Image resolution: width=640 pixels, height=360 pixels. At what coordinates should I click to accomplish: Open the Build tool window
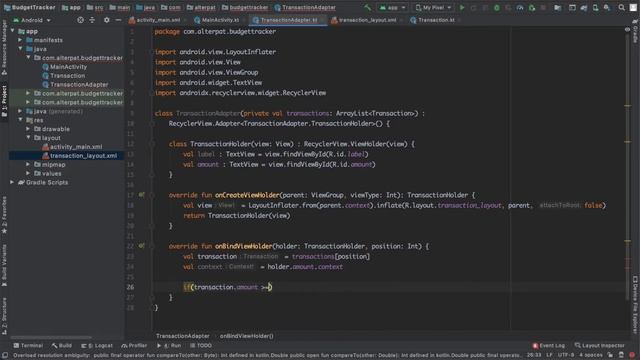[x=62, y=346]
